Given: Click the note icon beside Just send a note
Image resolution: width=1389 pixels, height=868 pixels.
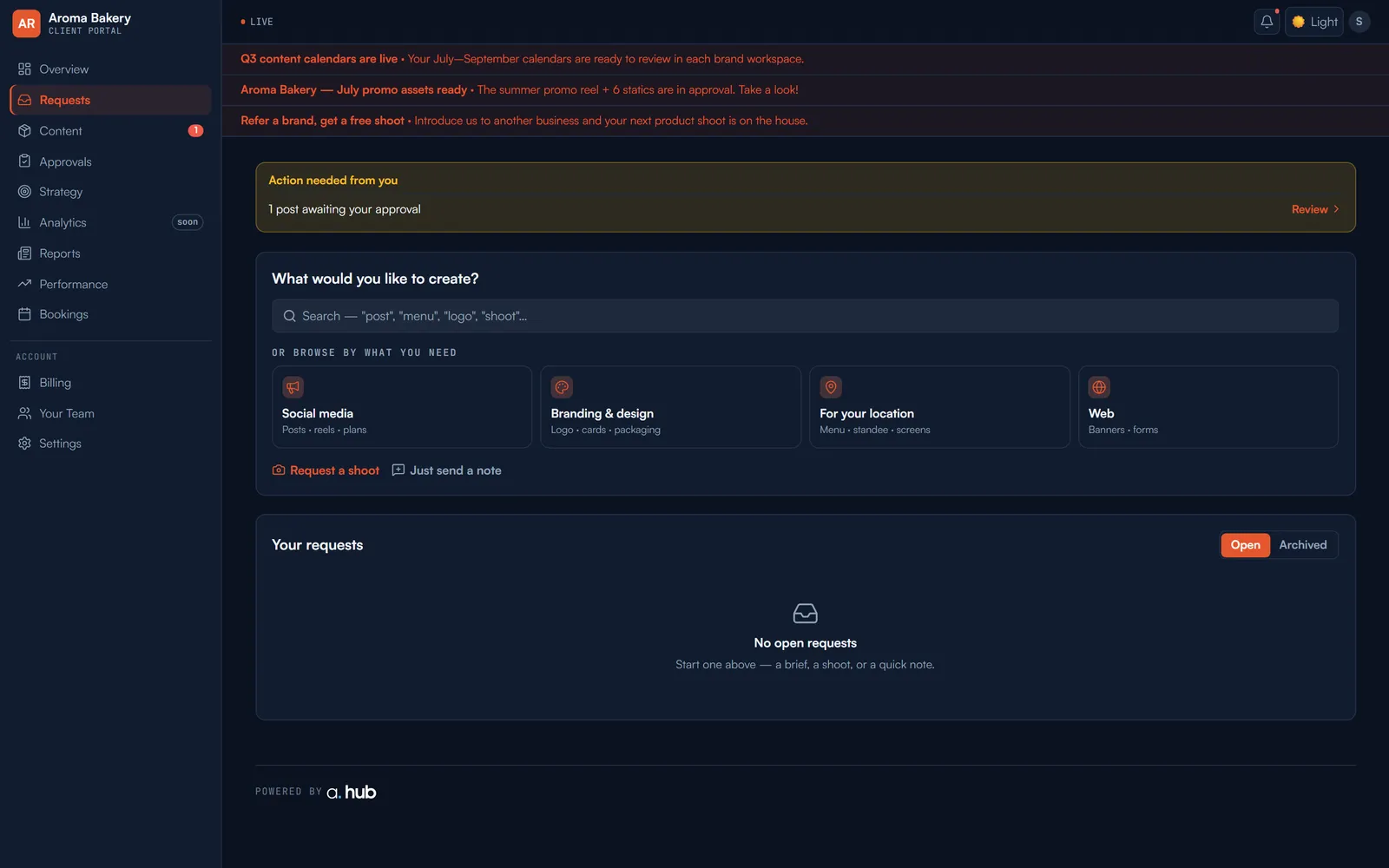Looking at the screenshot, I should pos(398,470).
